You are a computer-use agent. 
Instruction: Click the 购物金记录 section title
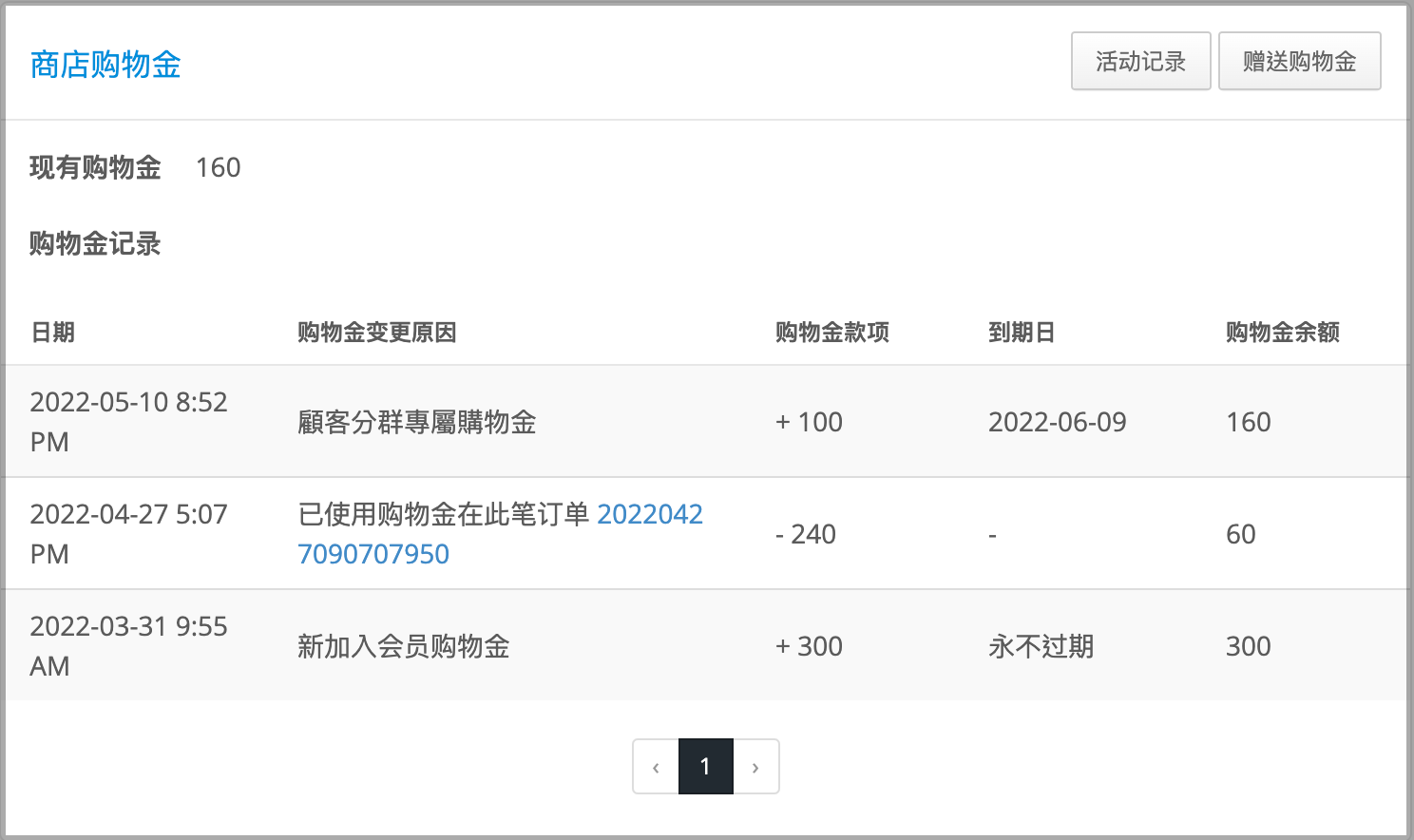[95, 243]
